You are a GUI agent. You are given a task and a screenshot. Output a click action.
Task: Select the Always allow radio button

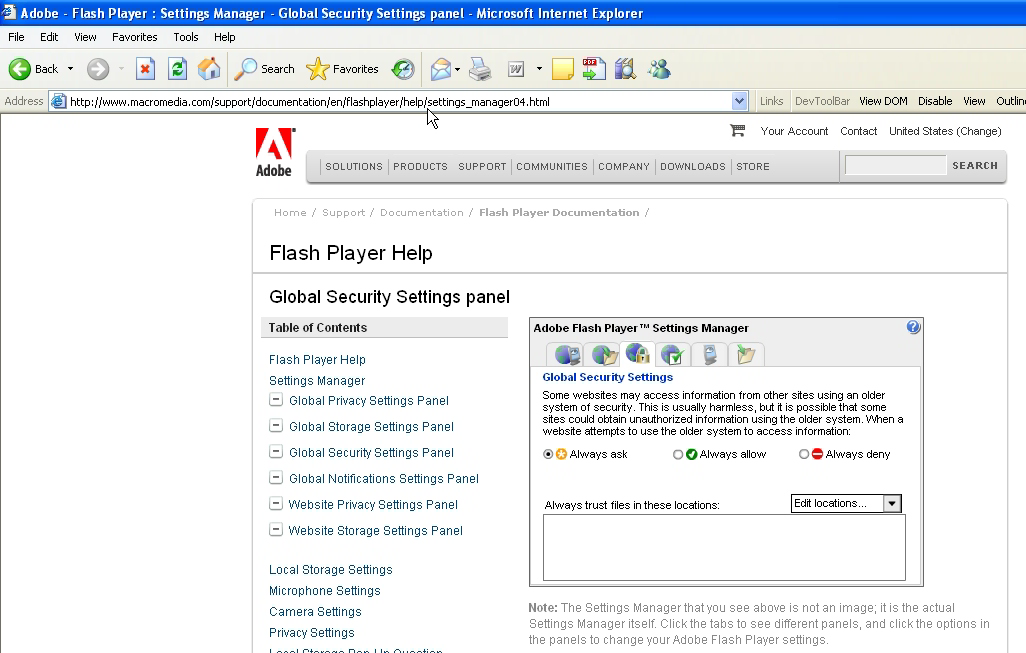(x=678, y=454)
